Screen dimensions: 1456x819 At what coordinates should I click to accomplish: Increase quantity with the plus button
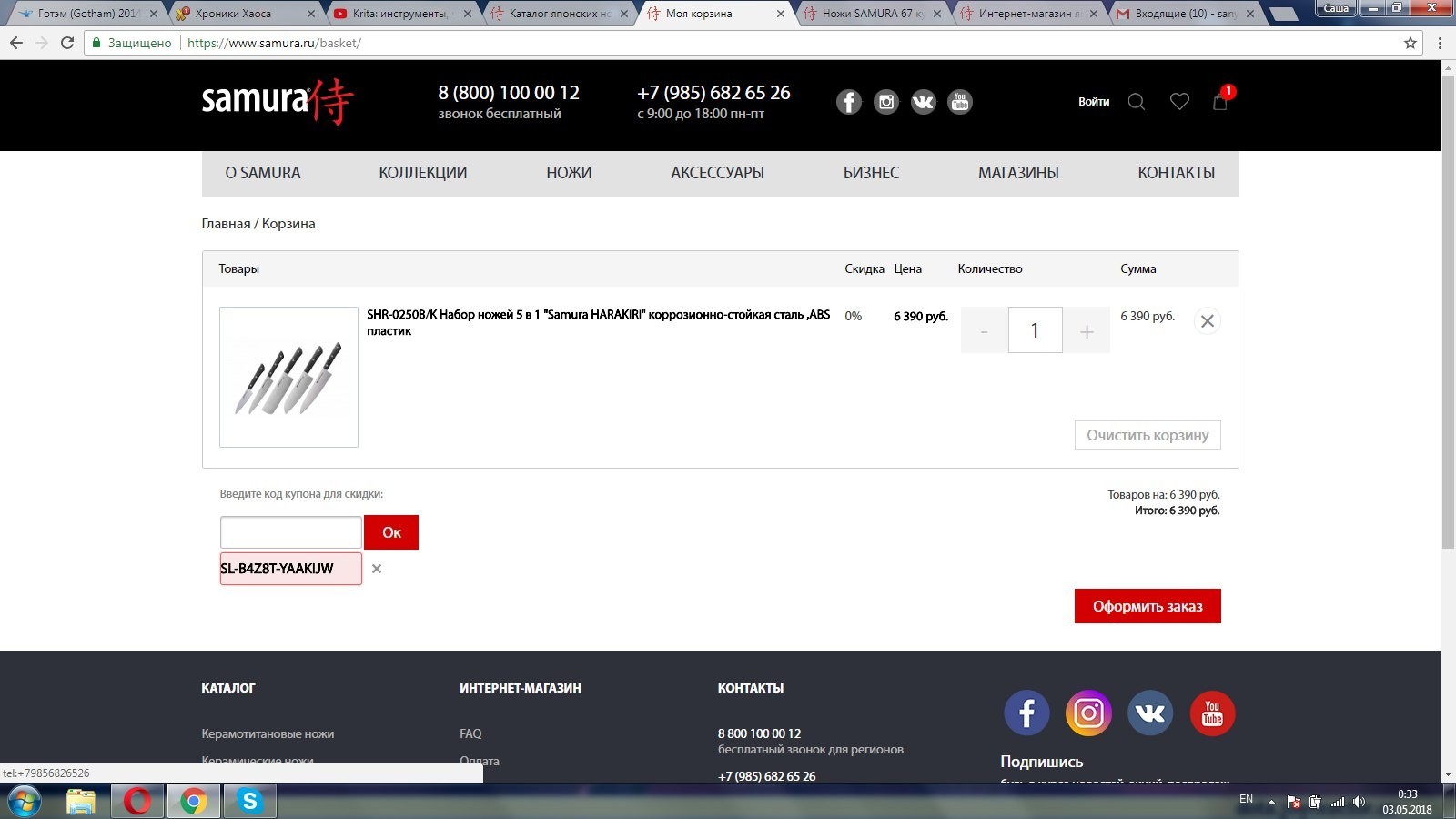coord(1087,331)
